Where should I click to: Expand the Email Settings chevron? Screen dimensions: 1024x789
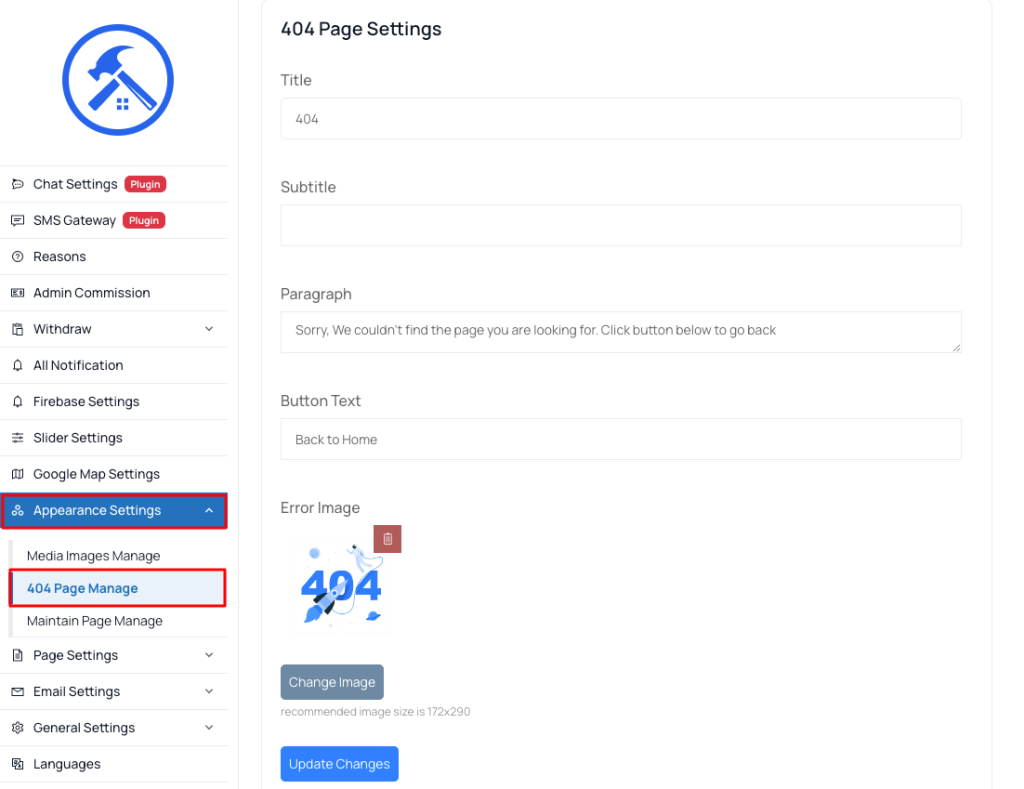coord(209,691)
